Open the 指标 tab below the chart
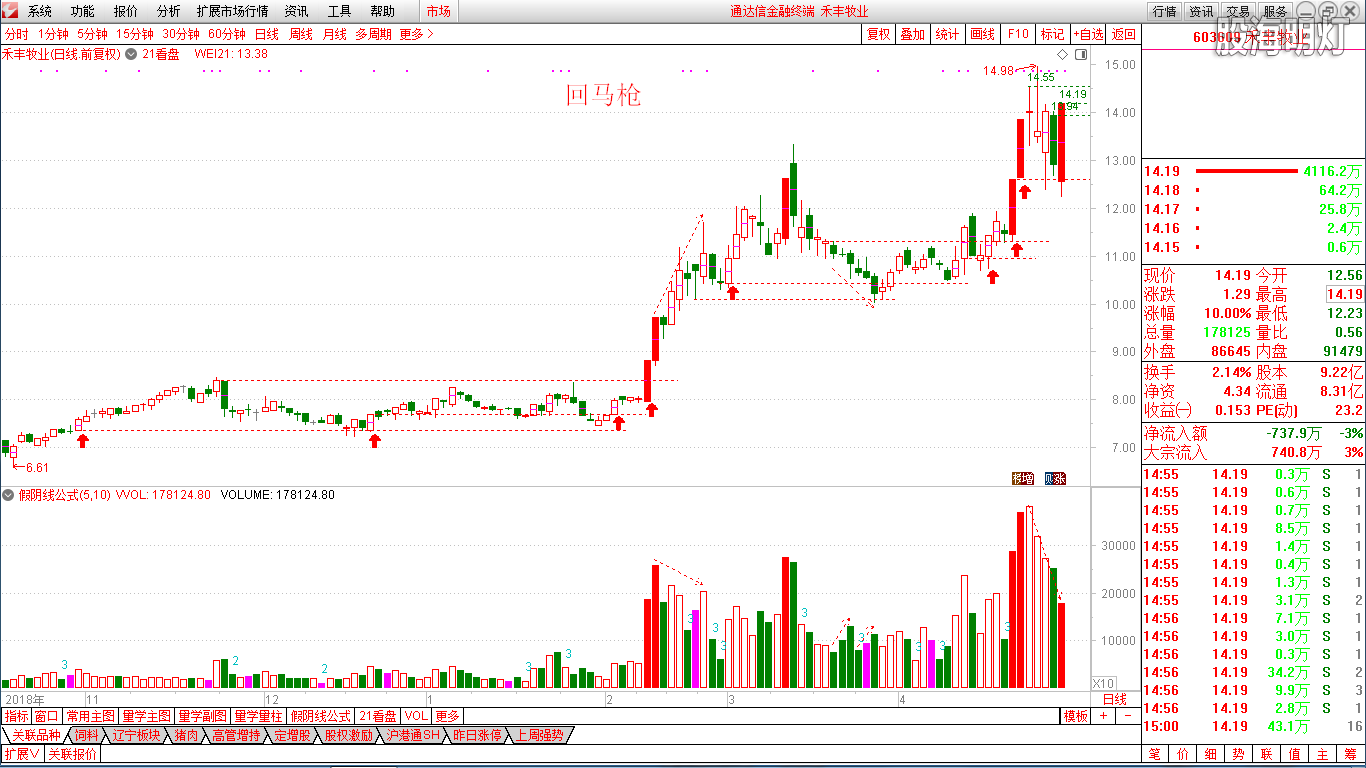This screenshot has height=768, width=1366. [x=16, y=716]
